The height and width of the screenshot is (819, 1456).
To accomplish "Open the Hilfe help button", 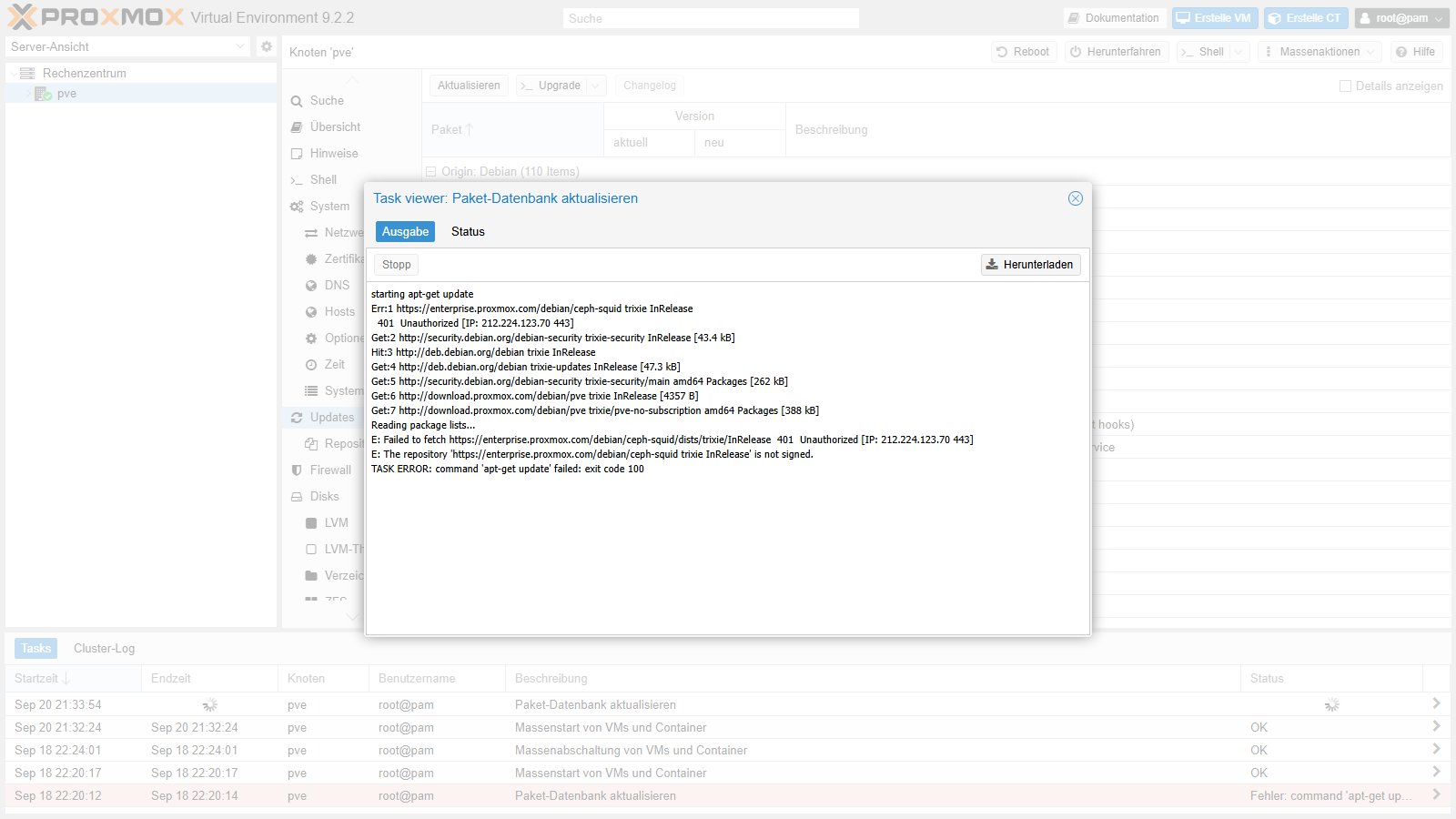I will coord(1416,52).
